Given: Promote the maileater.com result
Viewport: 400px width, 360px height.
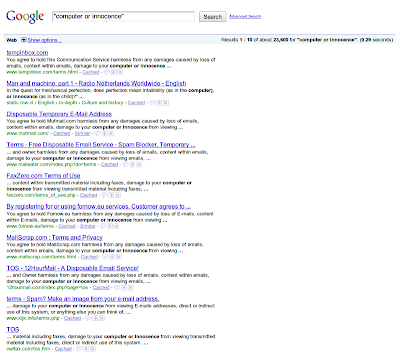Looking at the screenshot, I should point(132,164).
